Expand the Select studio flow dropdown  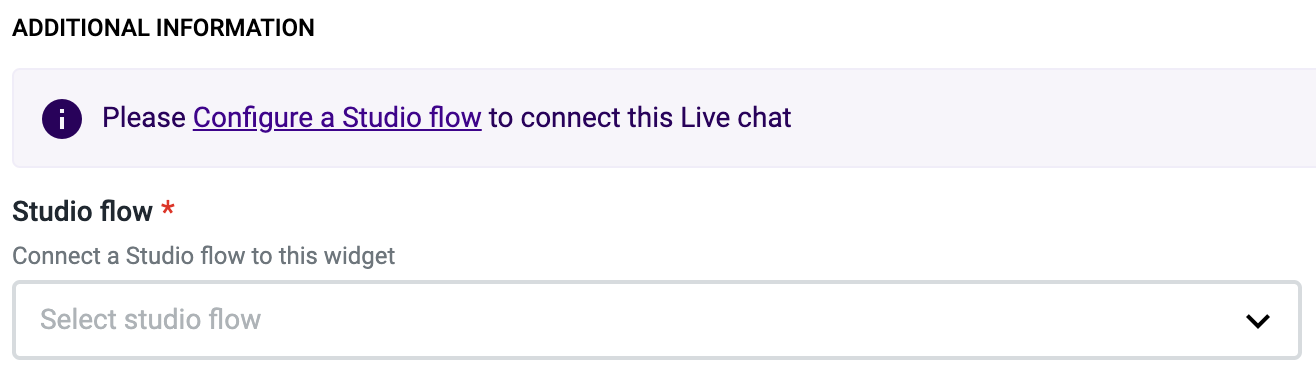[x=657, y=320]
